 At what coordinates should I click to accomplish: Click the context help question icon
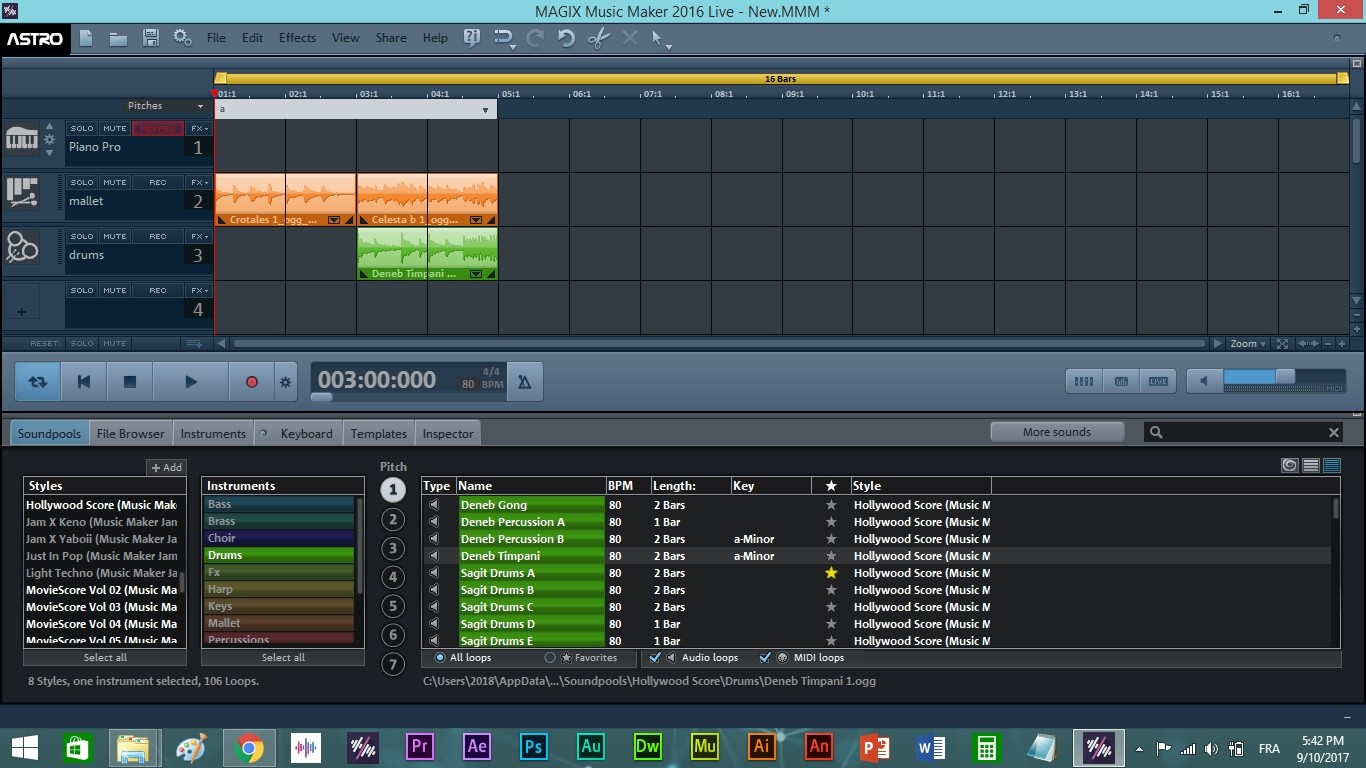pos(472,38)
